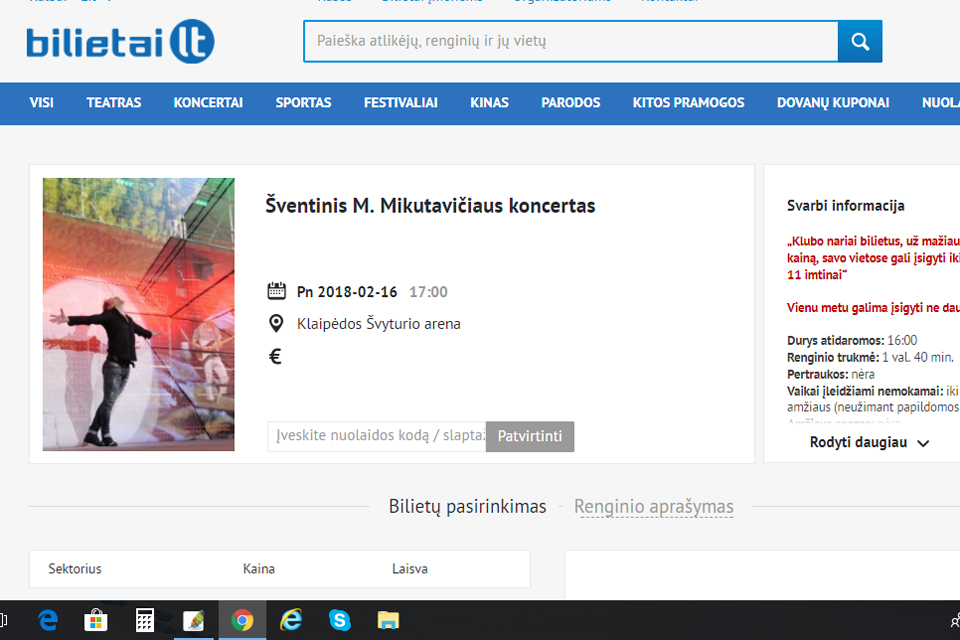Expand Rodyti daugiau for more information
Screen dimensions: 960x640
point(869,443)
